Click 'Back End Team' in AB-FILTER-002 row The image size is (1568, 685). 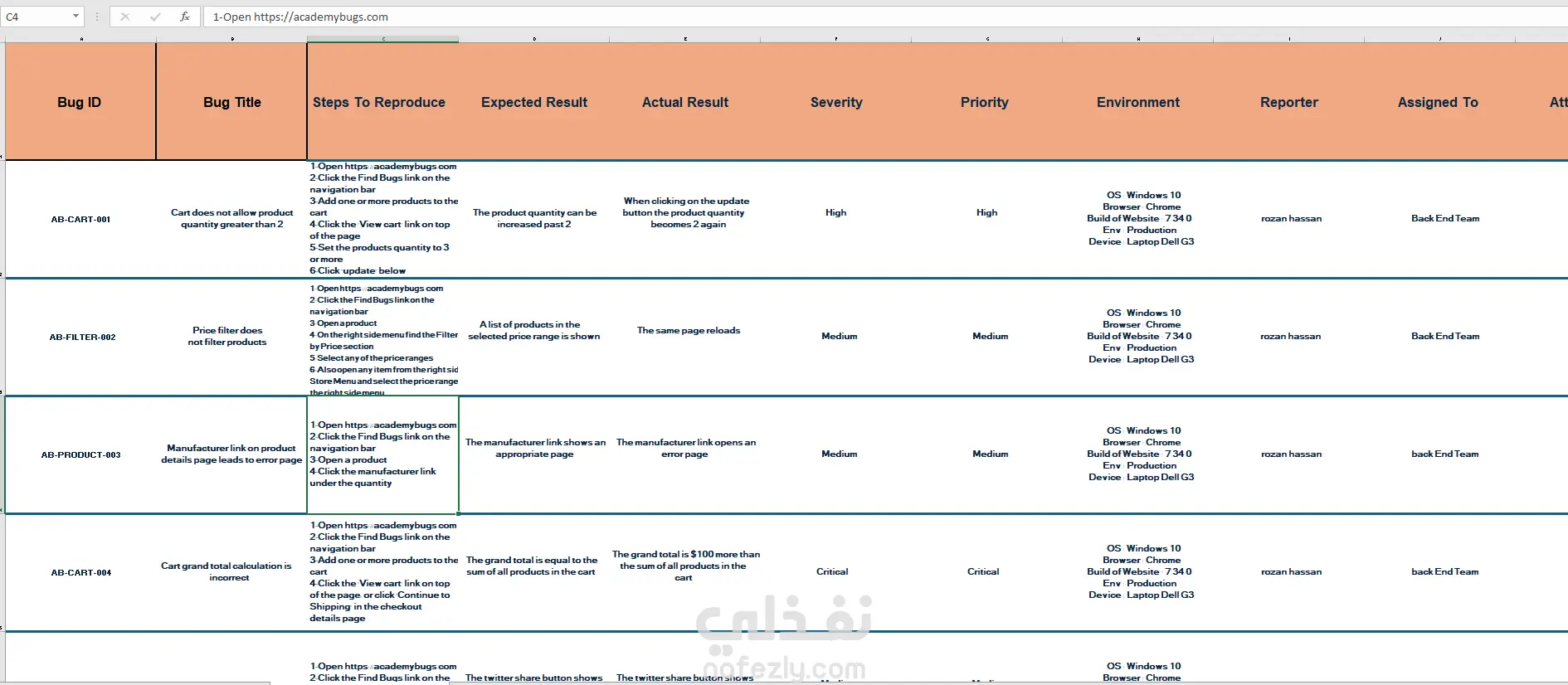tap(1445, 336)
